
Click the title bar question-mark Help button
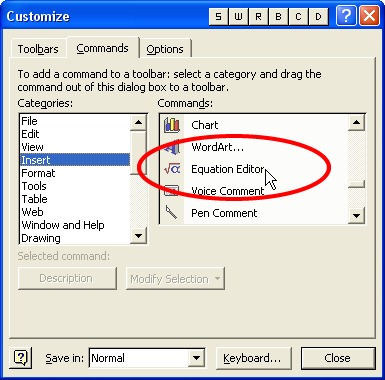tap(346, 16)
